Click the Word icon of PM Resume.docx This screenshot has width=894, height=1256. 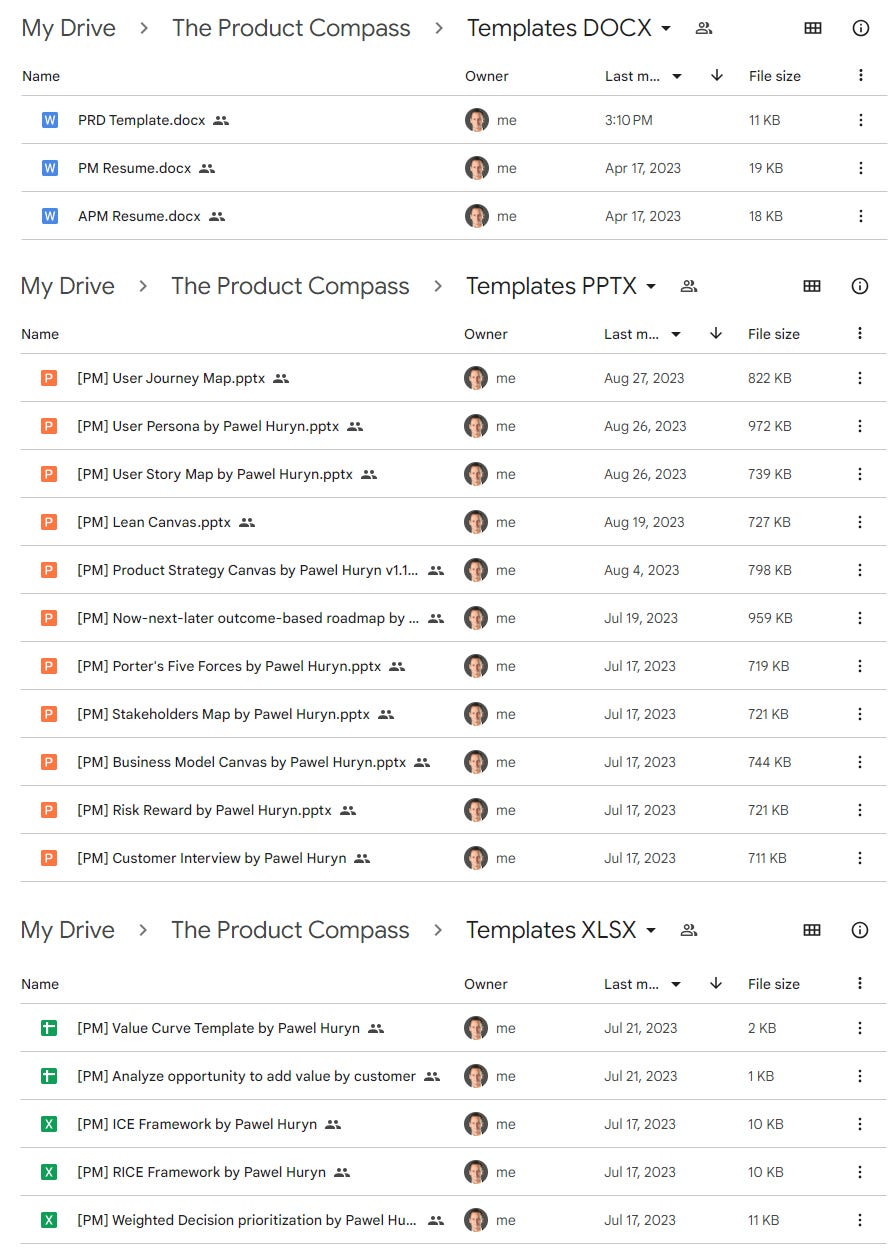[x=50, y=168]
